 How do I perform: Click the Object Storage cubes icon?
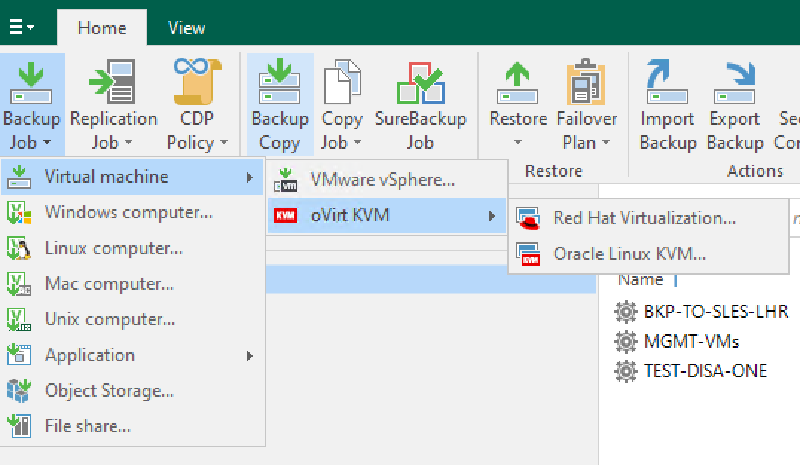click(19, 390)
